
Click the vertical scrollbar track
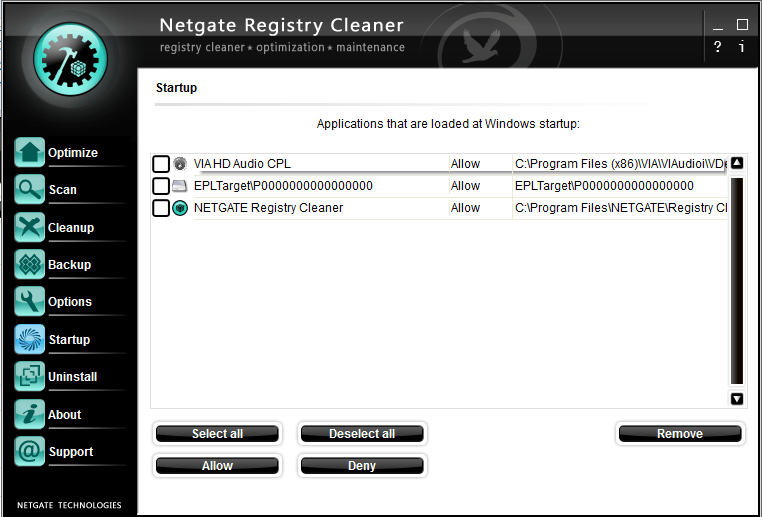tap(737, 281)
